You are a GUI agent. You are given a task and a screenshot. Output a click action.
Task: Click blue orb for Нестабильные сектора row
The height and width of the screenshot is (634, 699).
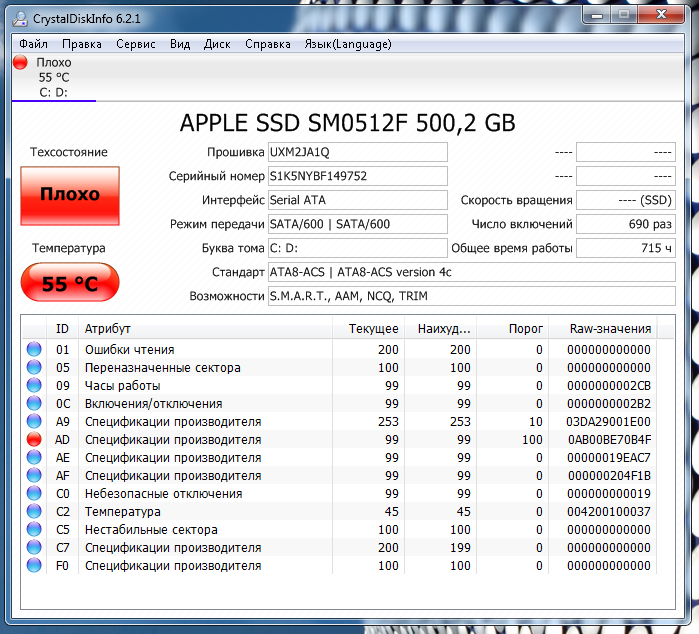[x=34, y=530]
